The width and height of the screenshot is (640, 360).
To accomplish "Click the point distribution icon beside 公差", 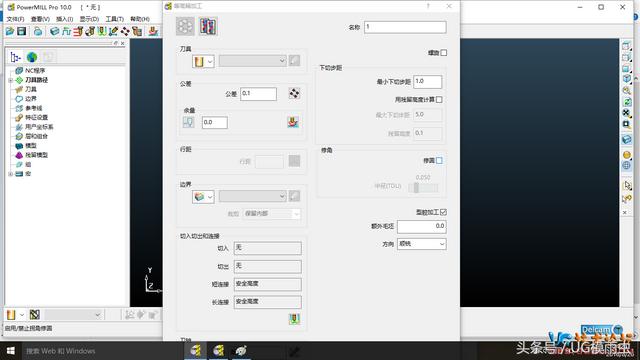I will point(294,93).
